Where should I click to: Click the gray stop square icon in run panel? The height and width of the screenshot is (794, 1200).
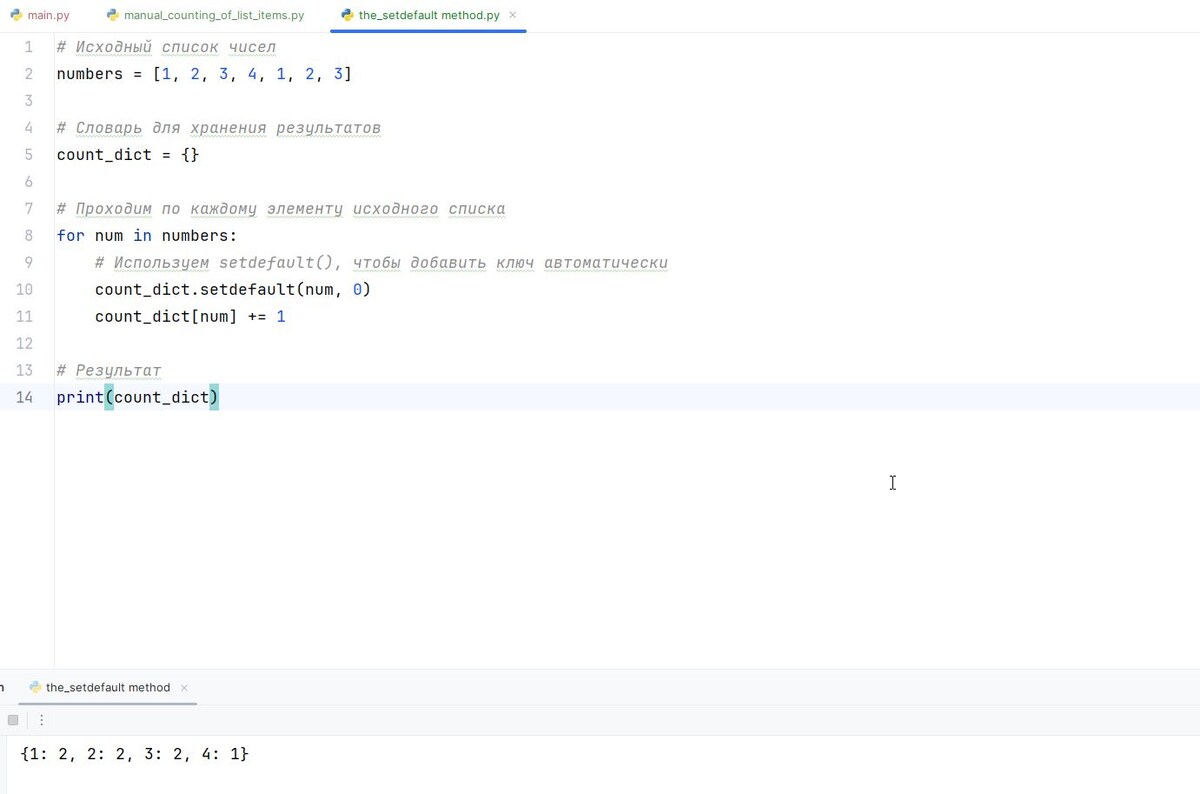click(x=12, y=719)
